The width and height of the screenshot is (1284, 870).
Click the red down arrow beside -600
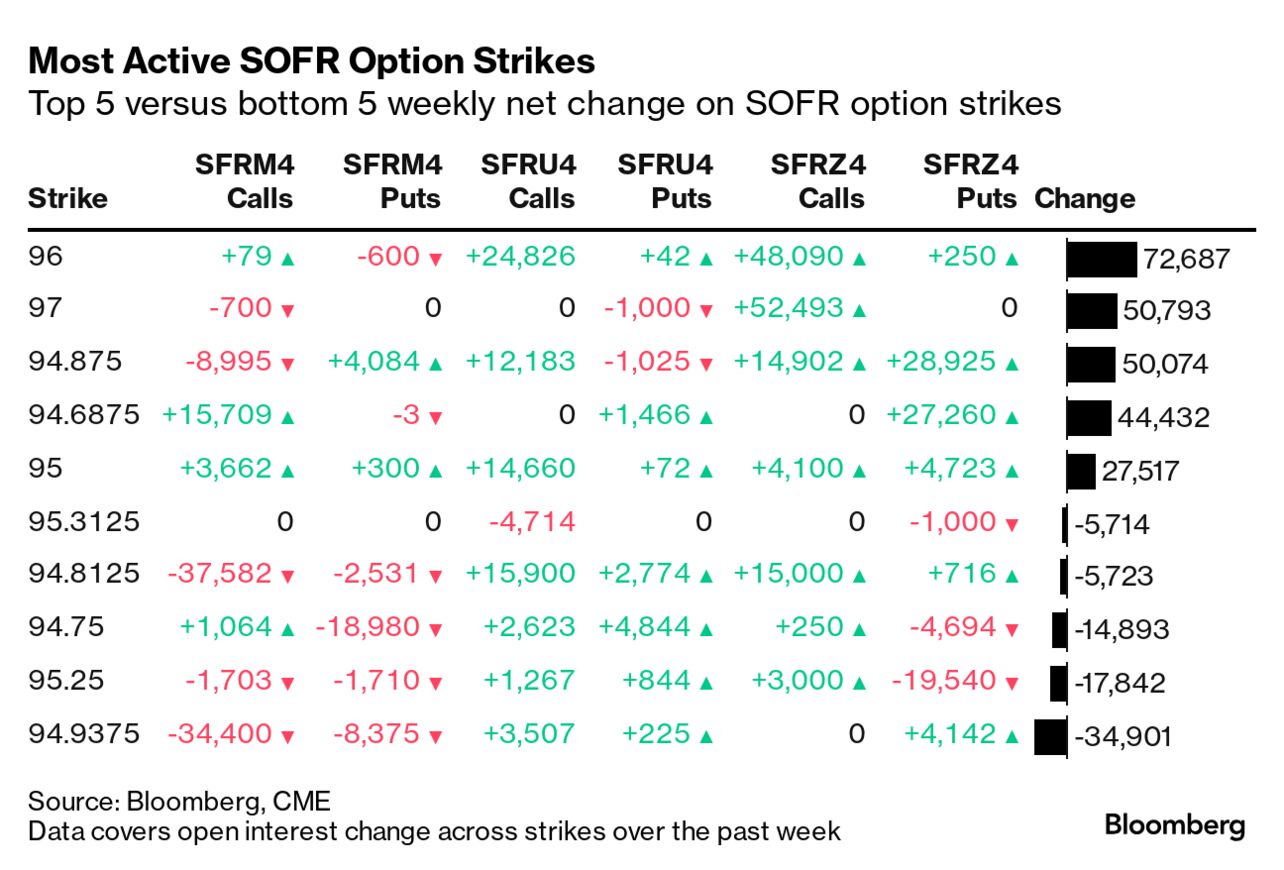pos(435,259)
